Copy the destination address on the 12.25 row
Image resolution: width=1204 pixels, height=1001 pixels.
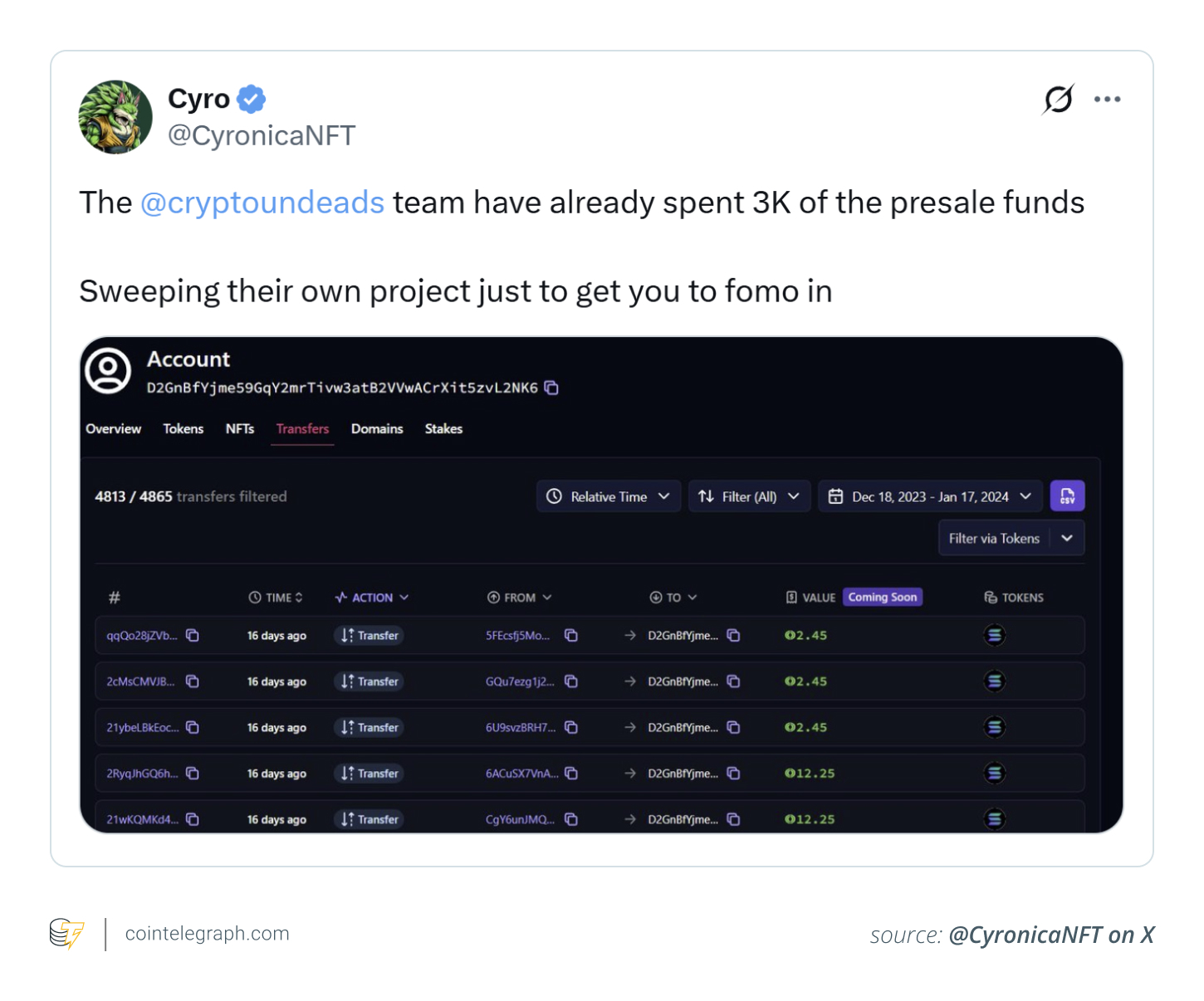(x=734, y=773)
